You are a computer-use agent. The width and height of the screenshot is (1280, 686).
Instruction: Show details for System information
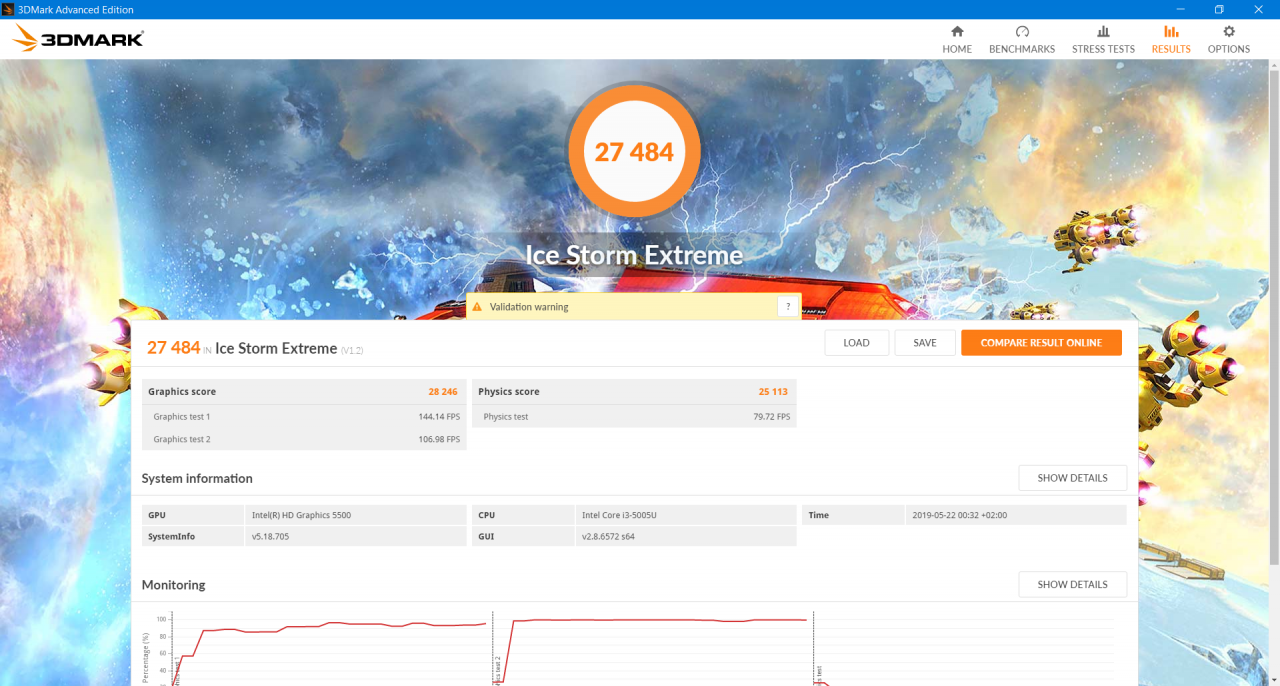(x=1072, y=478)
